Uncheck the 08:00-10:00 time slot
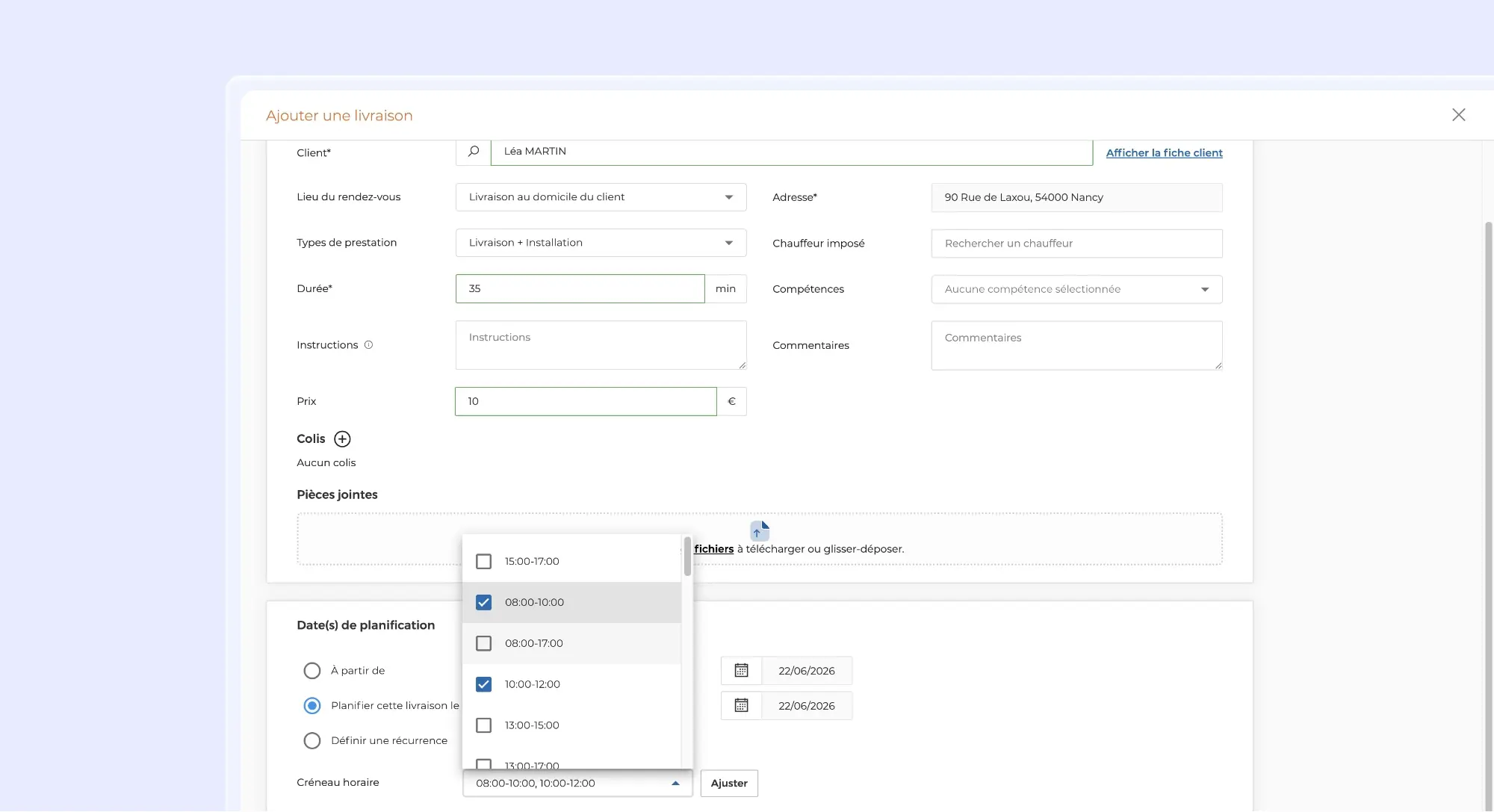 point(483,603)
